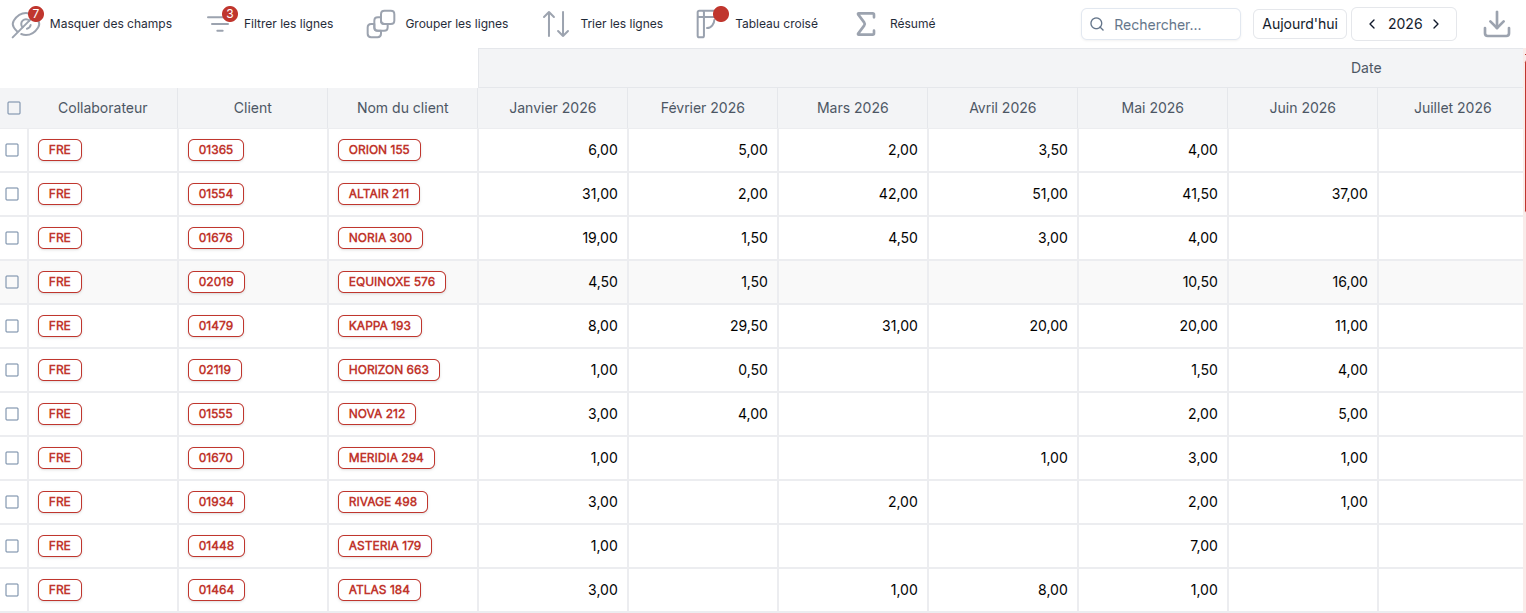Check the row for ORION 155
1526x613 pixels.
(x=12, y=150)
